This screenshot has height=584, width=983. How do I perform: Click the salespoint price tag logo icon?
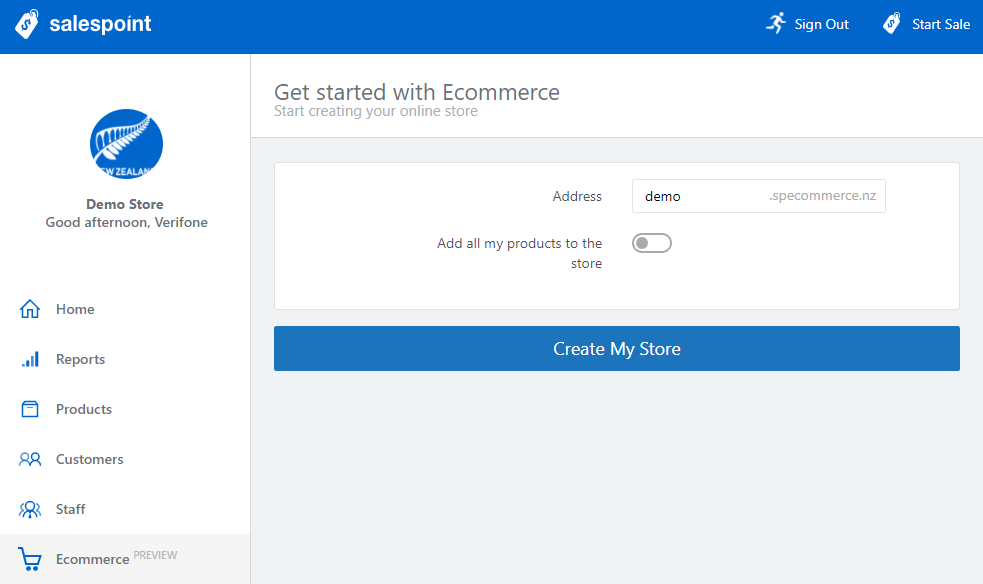[26, 24]
